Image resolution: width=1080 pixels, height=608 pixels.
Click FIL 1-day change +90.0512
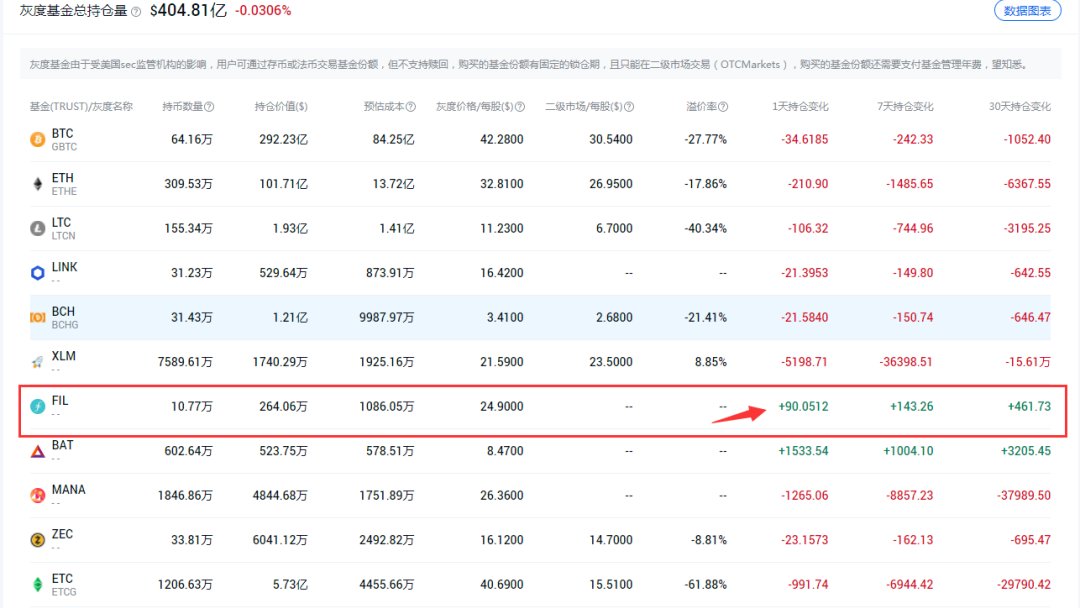click(x=803, y=407)
